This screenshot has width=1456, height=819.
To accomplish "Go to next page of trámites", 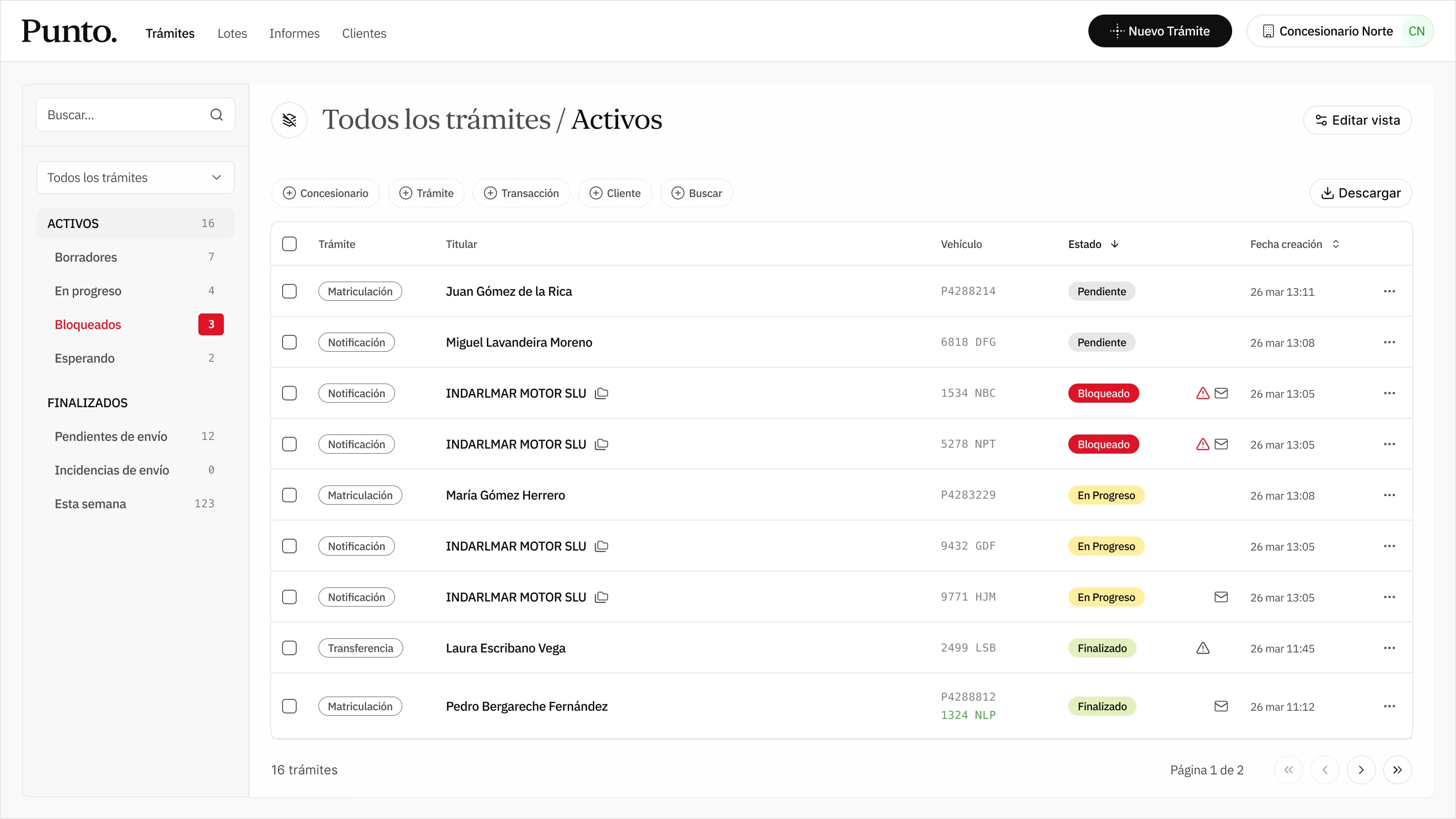I will click(1361, 770).
